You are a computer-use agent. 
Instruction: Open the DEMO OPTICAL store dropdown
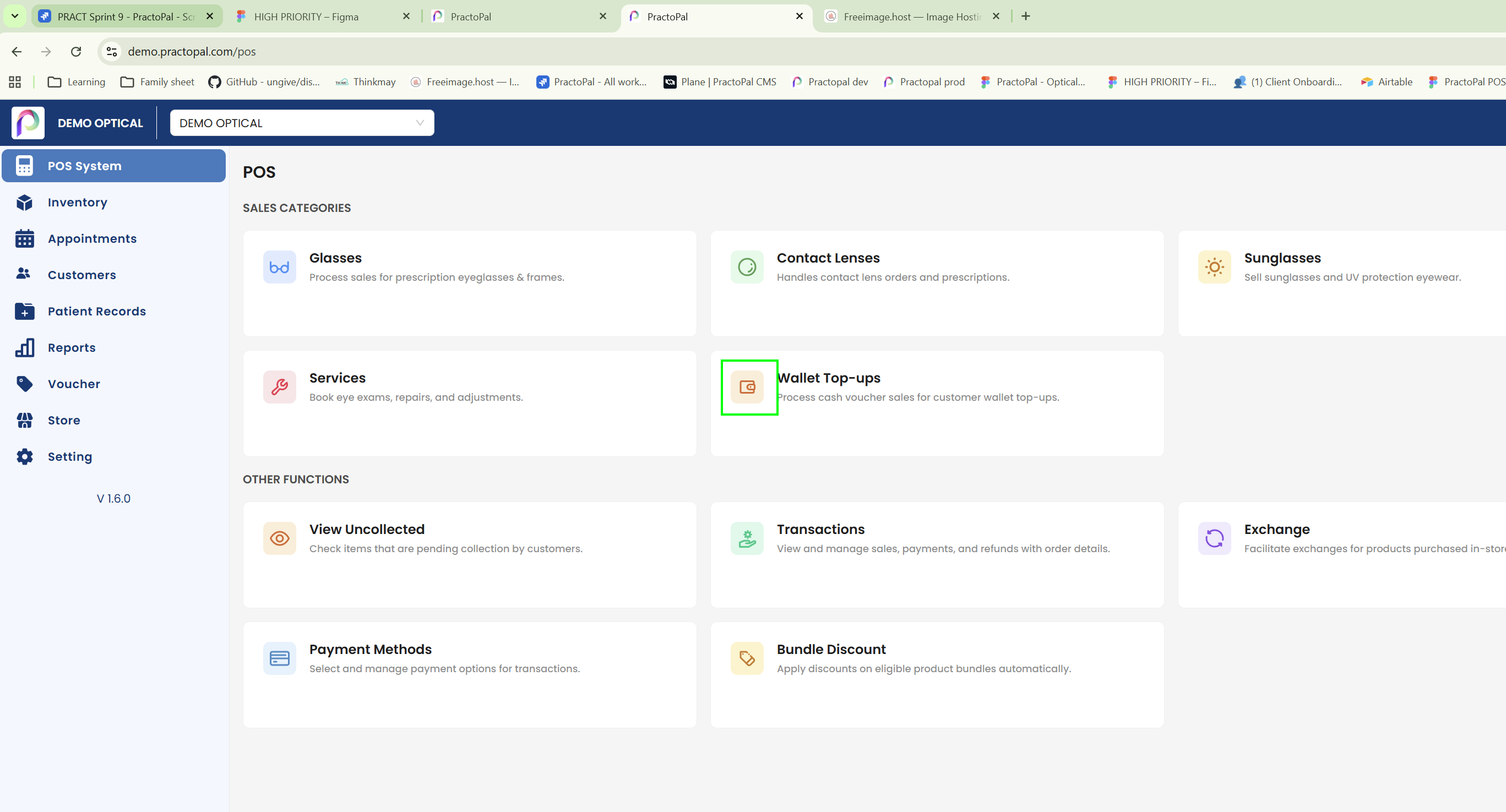click(x=302, y=123)
